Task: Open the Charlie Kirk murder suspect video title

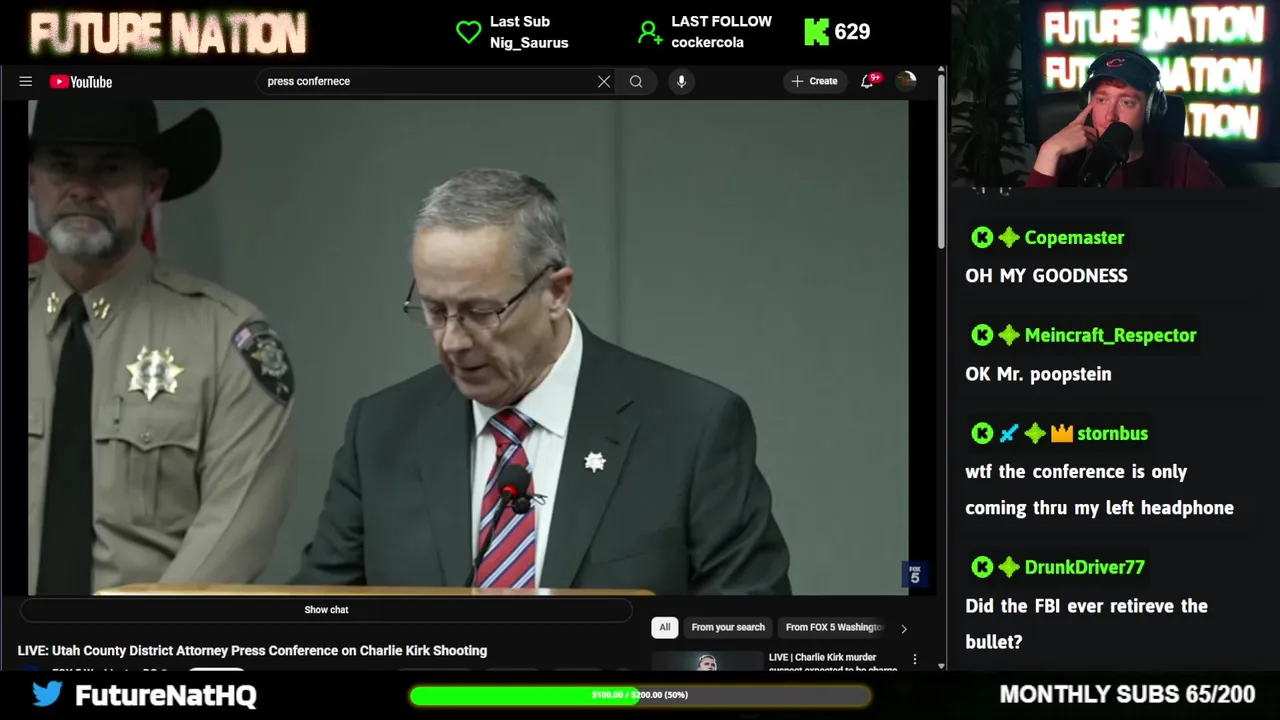Action: (833, 663)
